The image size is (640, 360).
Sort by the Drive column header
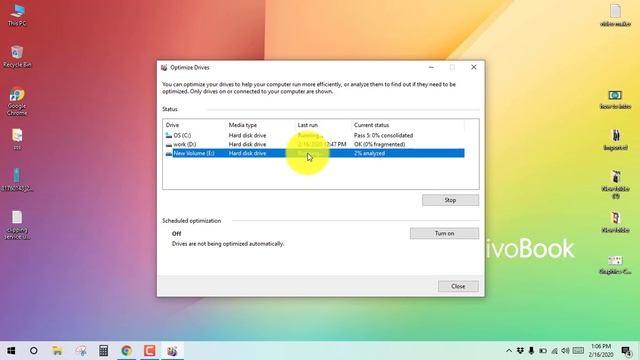coord(194,125)
